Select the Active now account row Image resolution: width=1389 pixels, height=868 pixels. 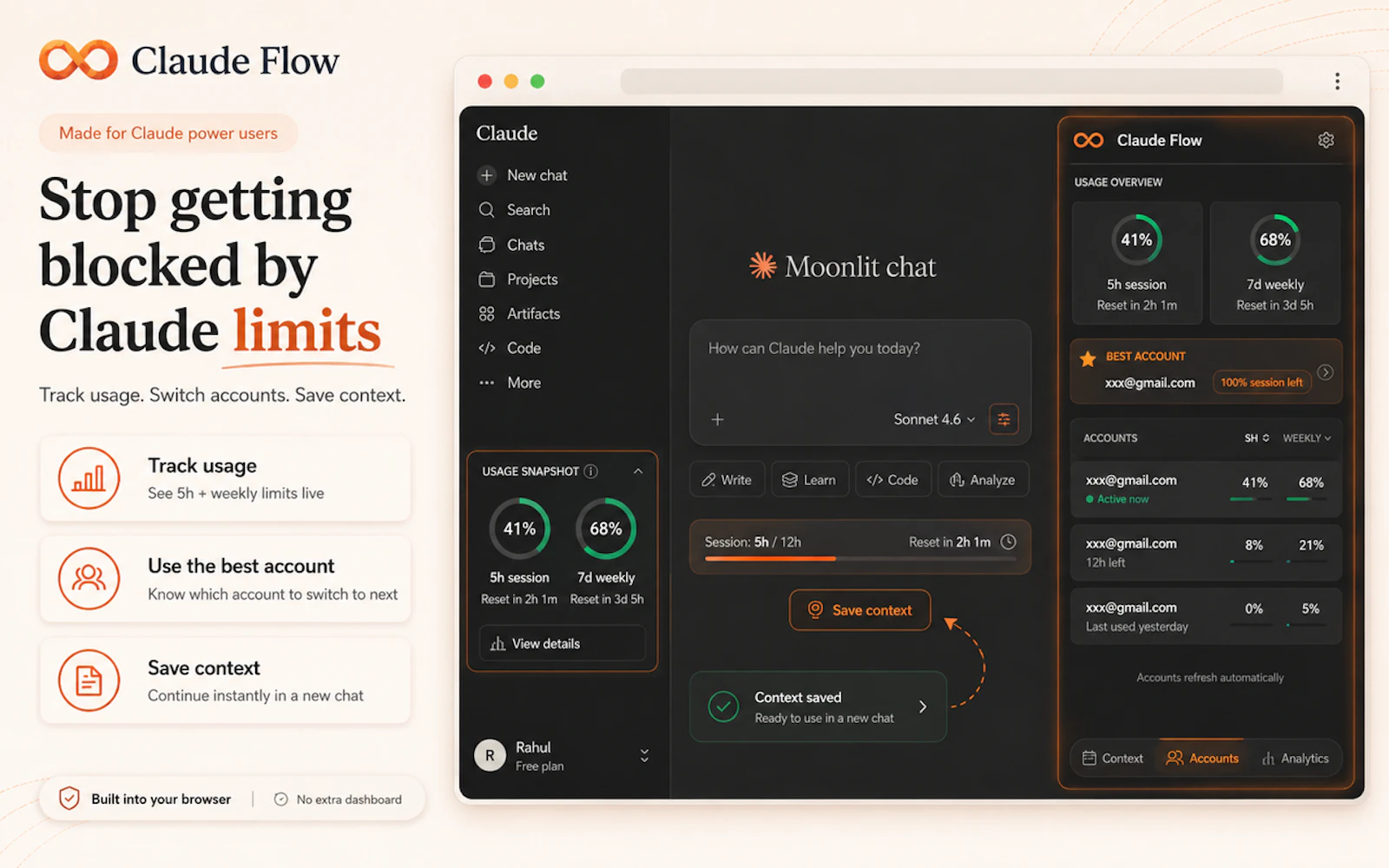[1206, 489]
